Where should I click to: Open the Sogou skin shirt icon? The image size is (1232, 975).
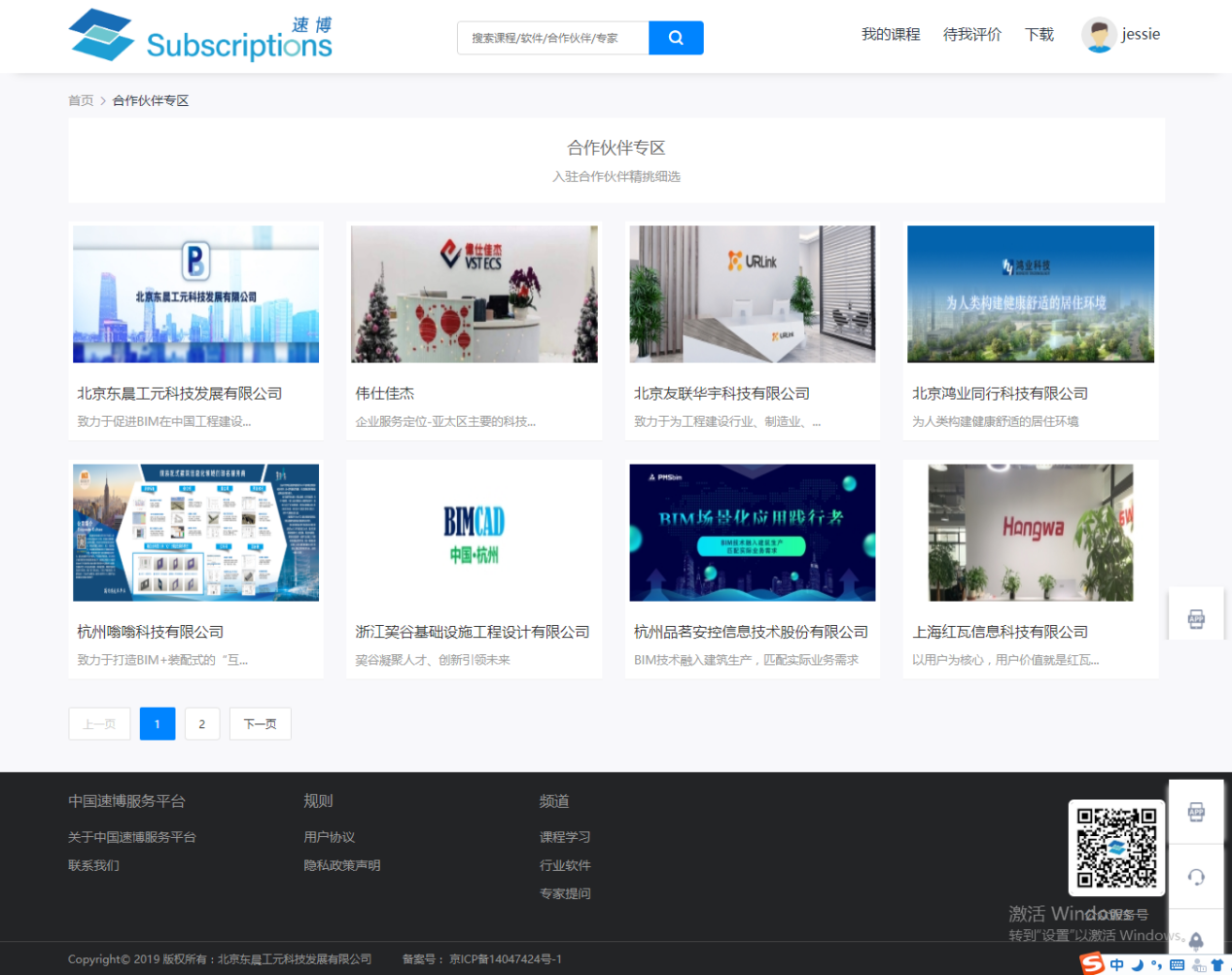(1216, 965)
